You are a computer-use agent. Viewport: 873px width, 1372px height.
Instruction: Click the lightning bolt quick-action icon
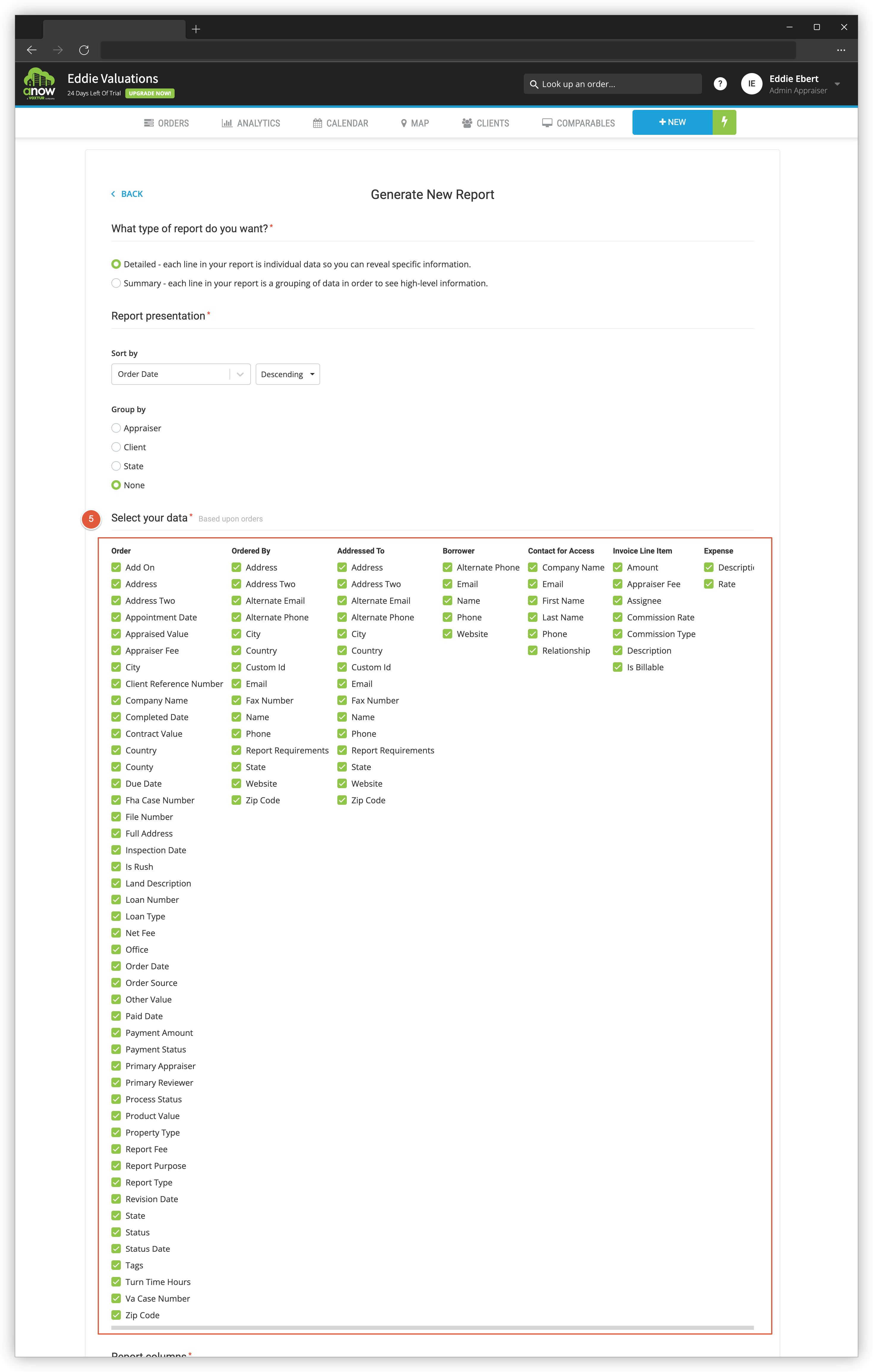pyautogui.click(x=724, y=122)
